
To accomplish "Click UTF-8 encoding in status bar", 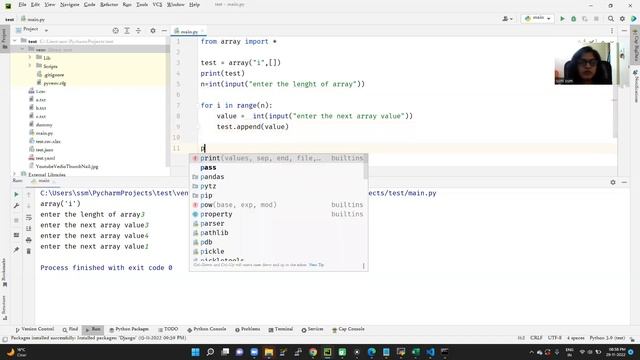I will [x=555, y=338].
